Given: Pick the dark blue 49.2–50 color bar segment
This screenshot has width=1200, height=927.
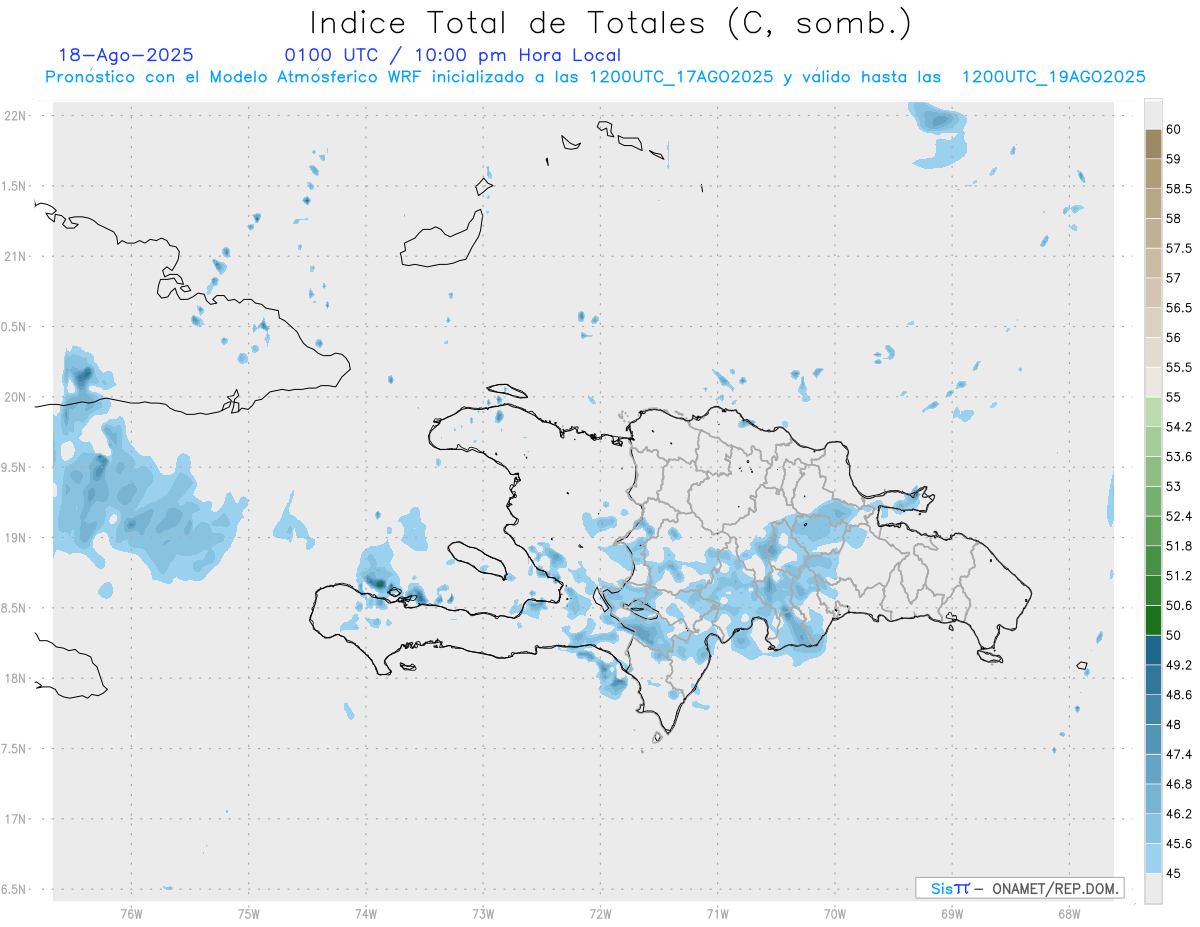Looking at the screenshot, I should (x=1153, y=650).
